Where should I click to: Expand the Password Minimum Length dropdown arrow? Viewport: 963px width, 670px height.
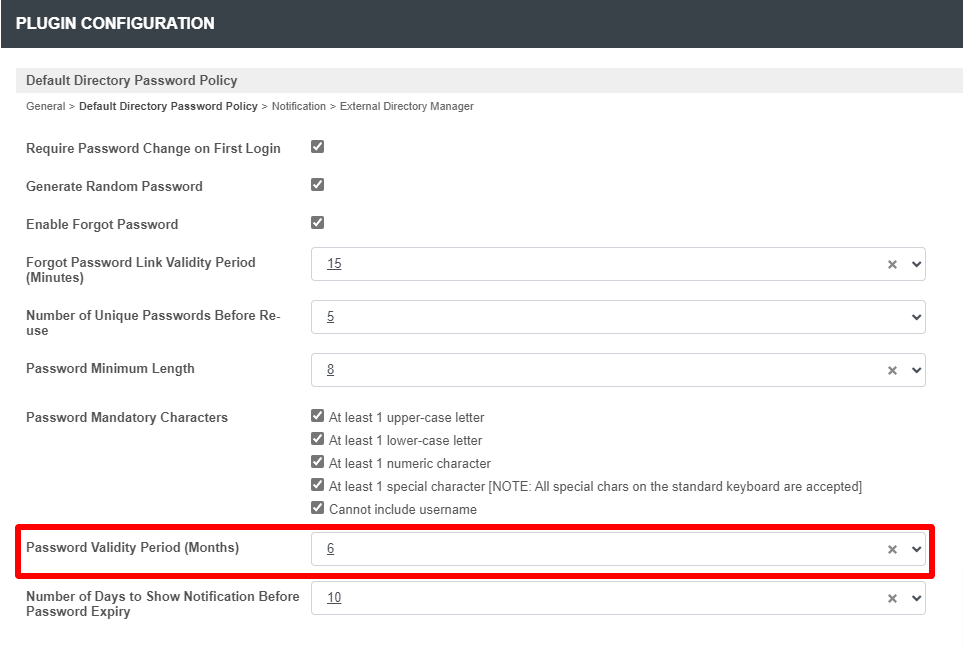pyautogui.click(x=916, y=370)
